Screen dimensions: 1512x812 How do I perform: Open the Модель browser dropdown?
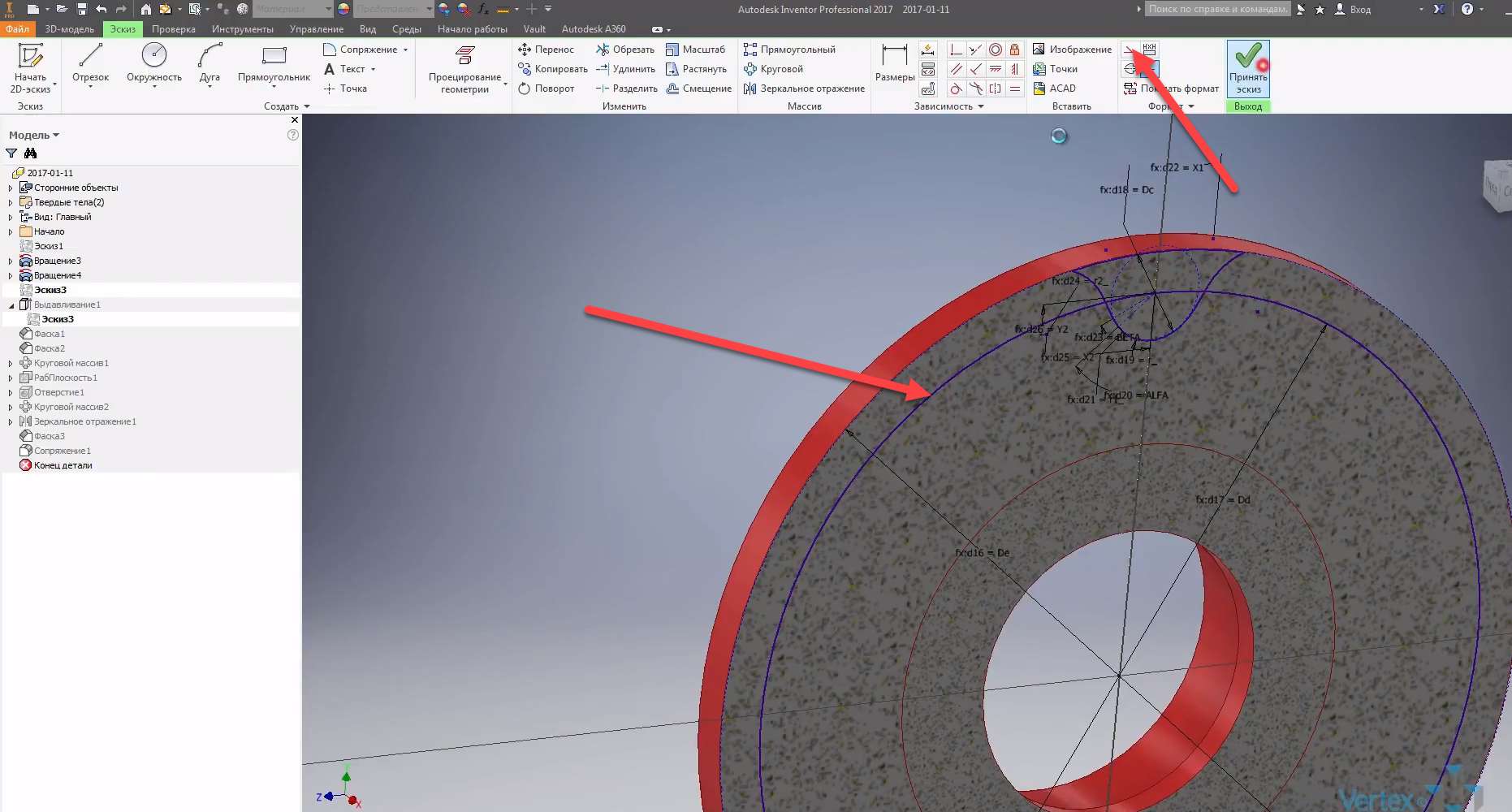click(34, 135)
